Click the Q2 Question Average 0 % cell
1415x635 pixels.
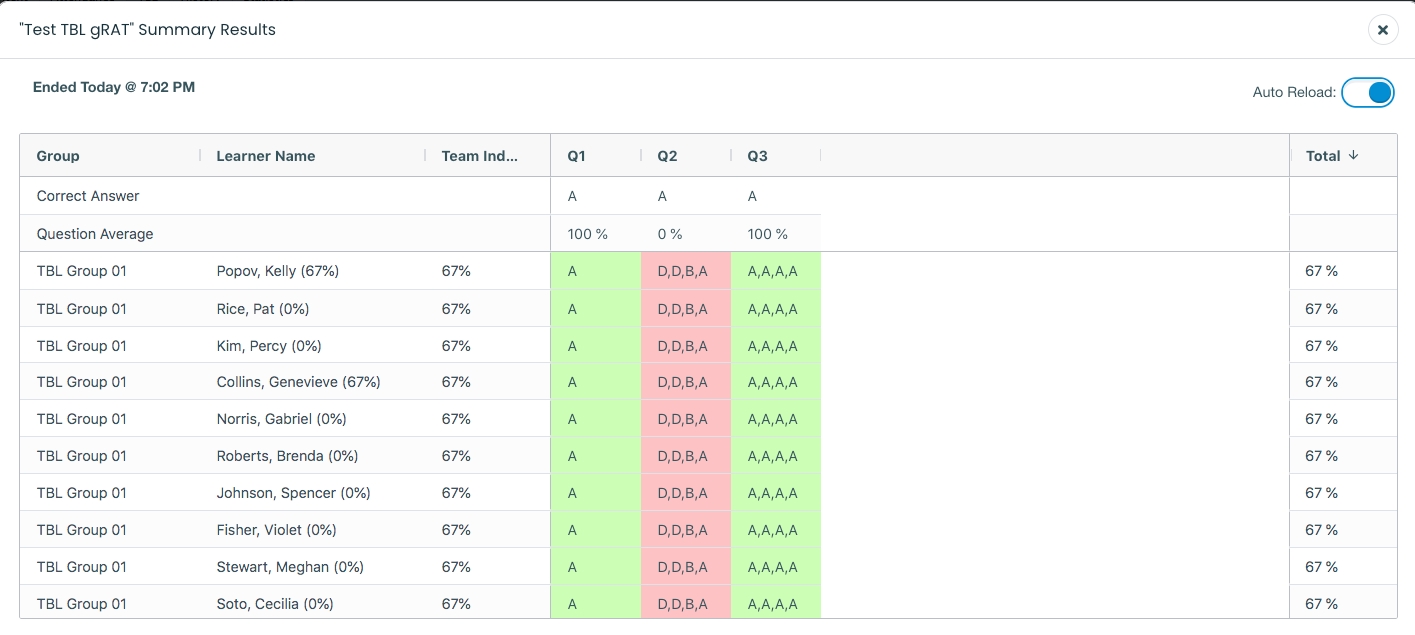click(x=669, y=234)
